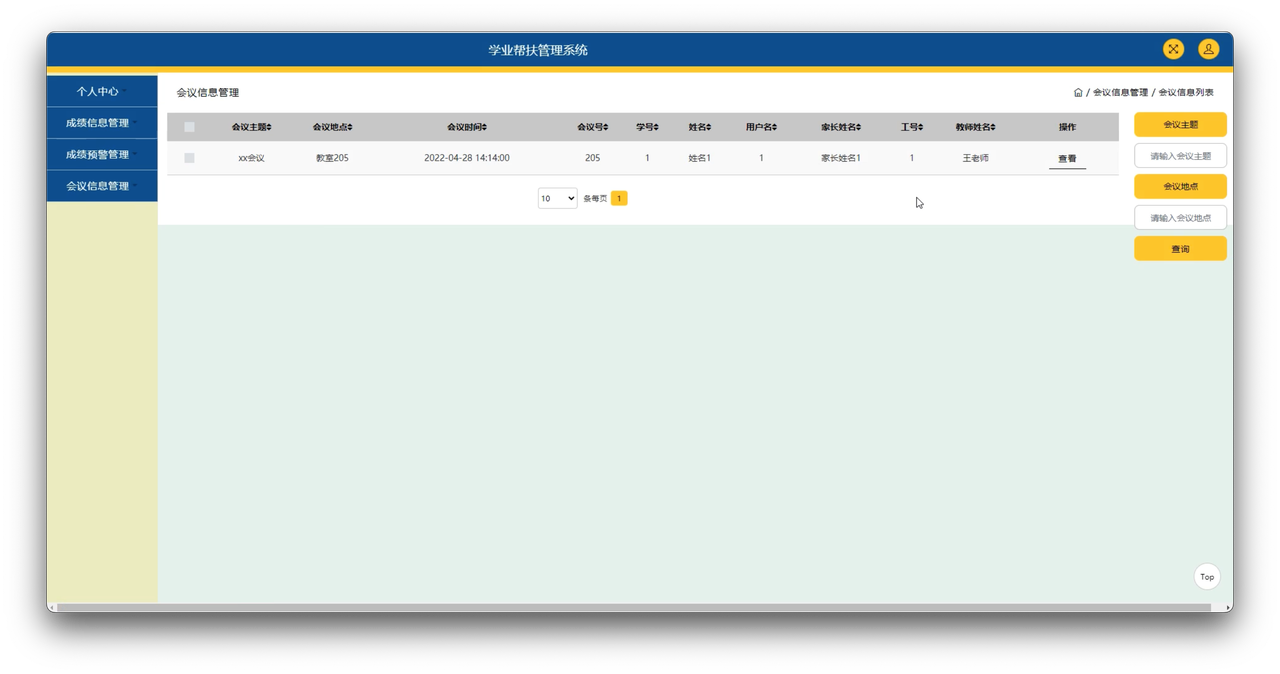
Task: Check the xx会议 row checkbox
Action: [x=189, y=158]
